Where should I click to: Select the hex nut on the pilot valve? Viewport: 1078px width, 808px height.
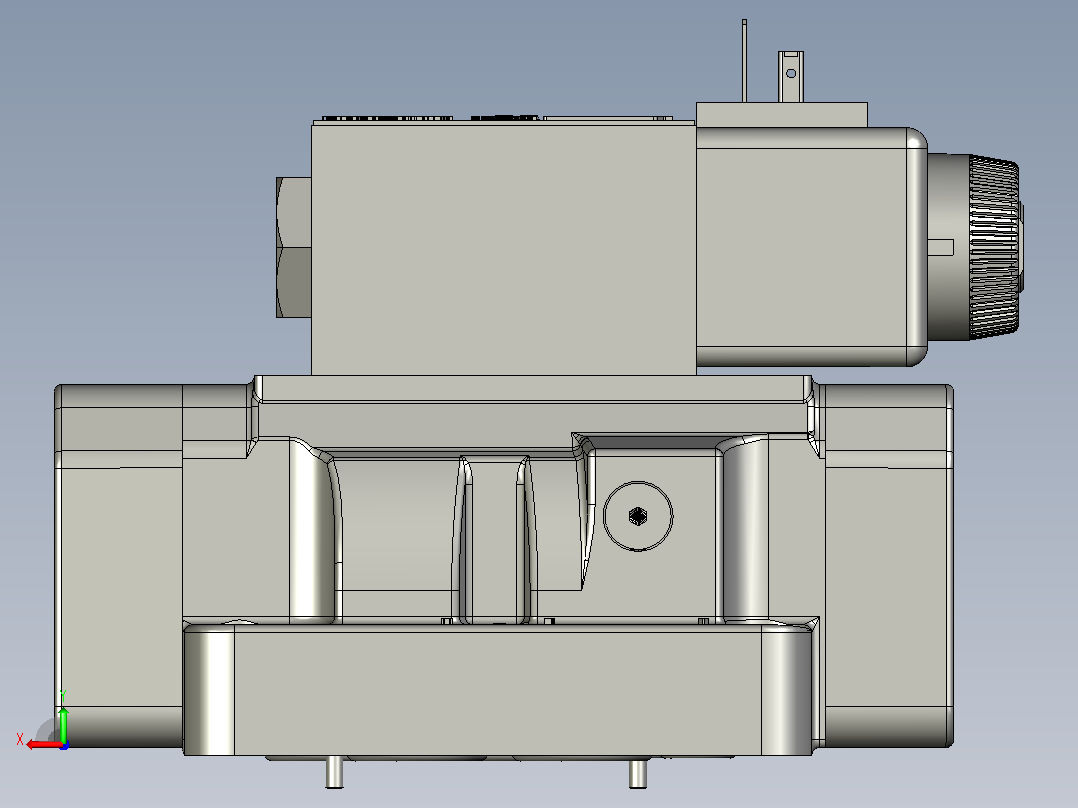[294, 248]
